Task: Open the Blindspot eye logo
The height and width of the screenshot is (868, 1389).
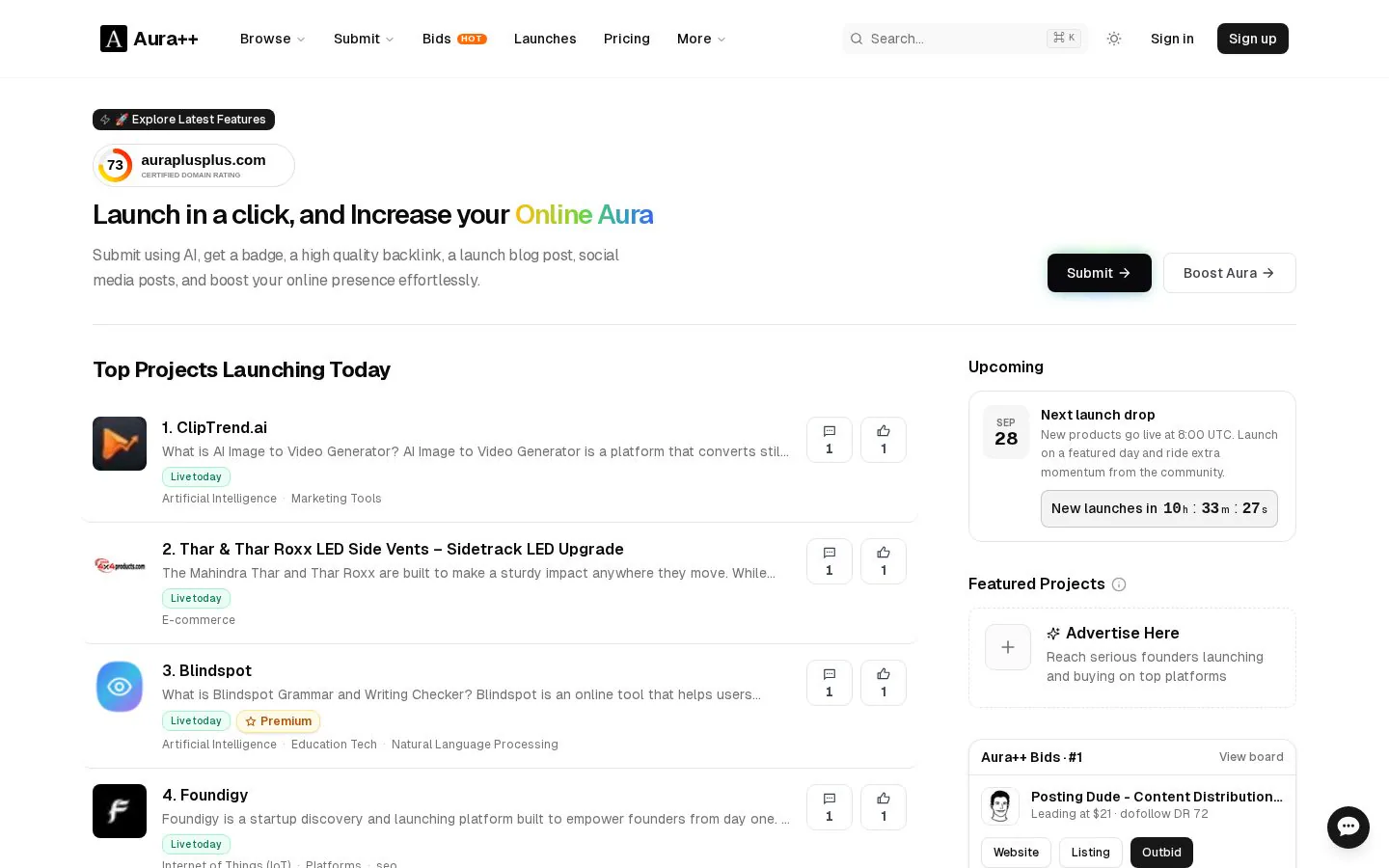Action: click(x=120, y=687)
